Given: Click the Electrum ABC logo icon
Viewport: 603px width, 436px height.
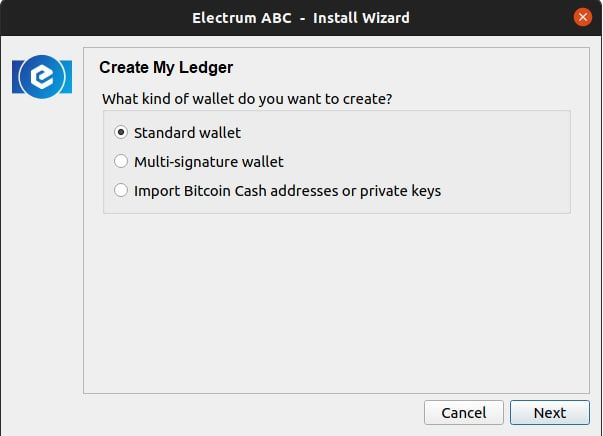Looking at the screenshot, I should (42, 77).
